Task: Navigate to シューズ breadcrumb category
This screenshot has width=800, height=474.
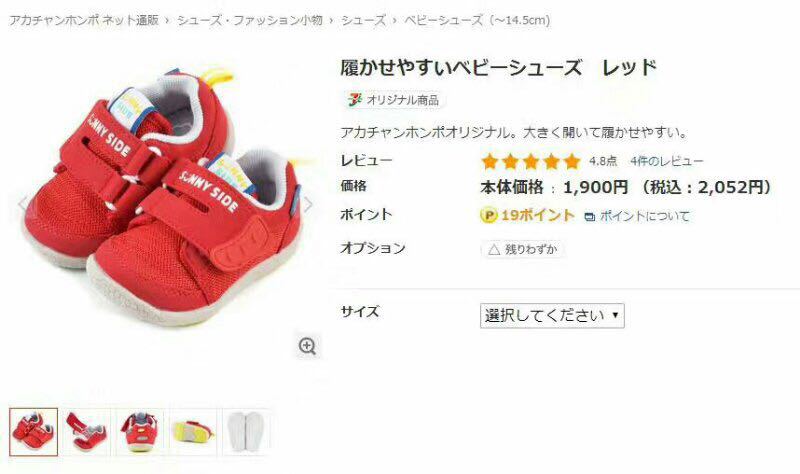Action: point(363,20)
